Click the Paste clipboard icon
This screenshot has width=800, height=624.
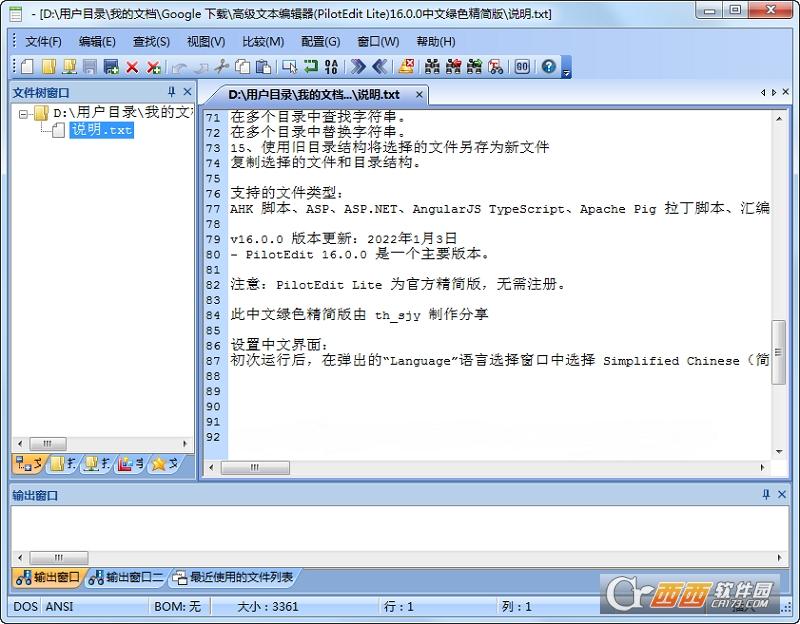click(x=263, y=67)
